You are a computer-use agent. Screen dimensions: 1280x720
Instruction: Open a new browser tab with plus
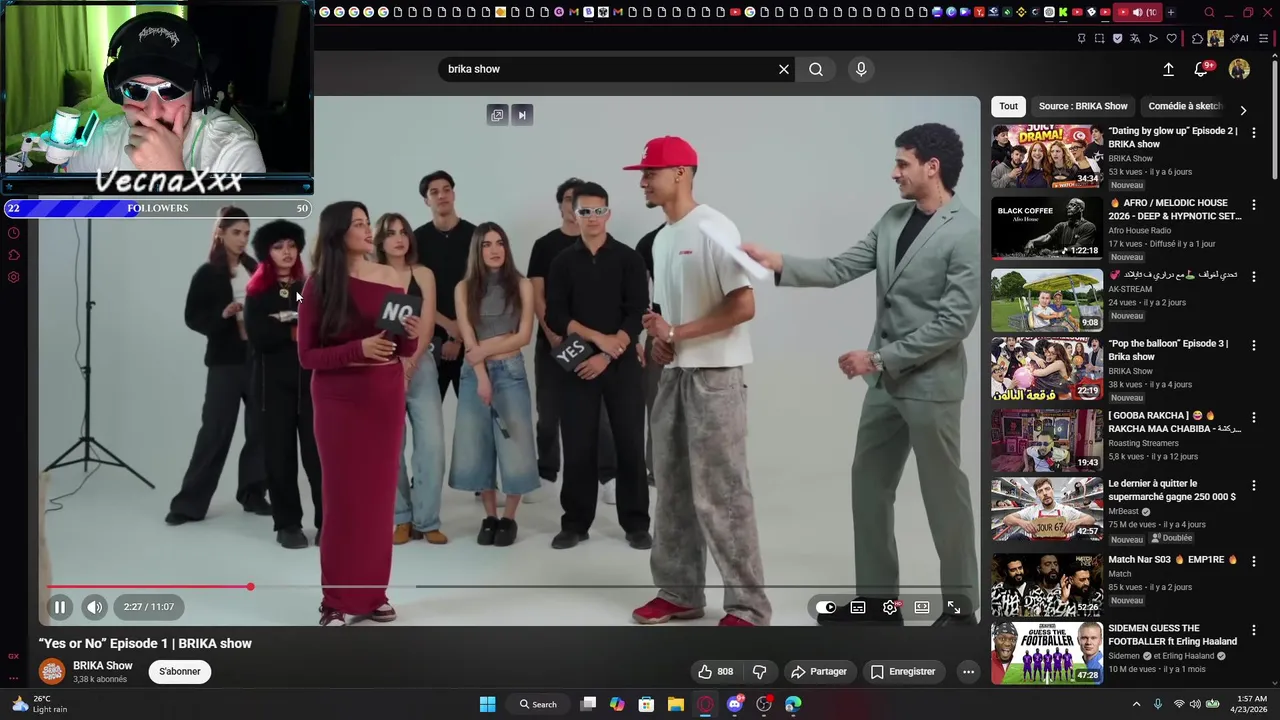coord(1171,12)
